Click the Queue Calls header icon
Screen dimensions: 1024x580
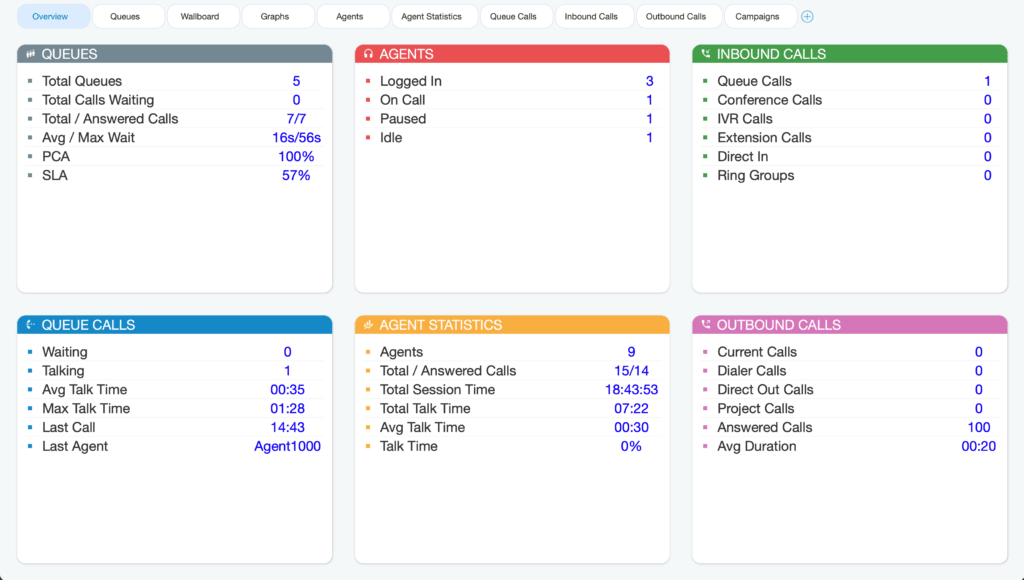tap(30, 325)
